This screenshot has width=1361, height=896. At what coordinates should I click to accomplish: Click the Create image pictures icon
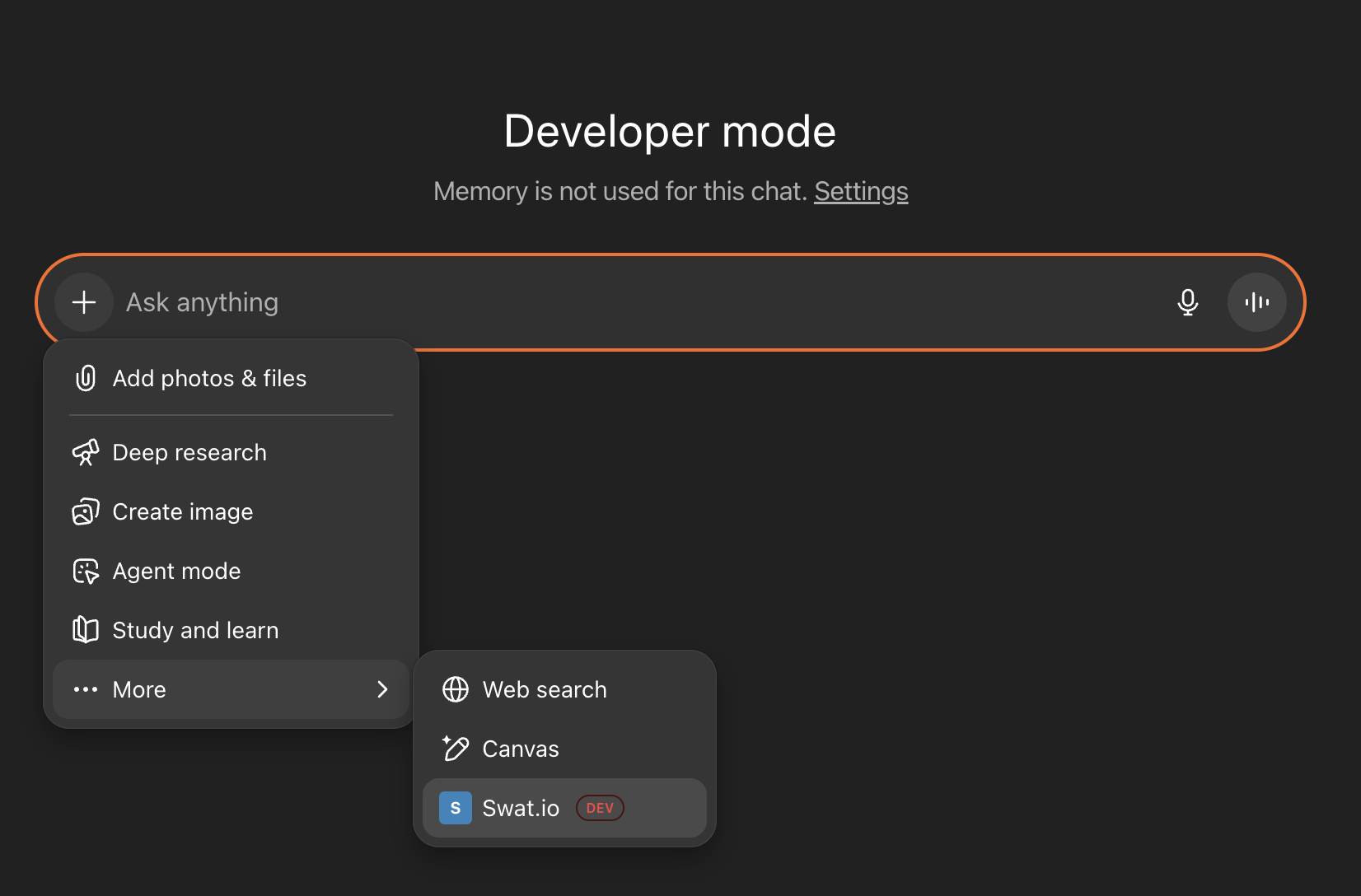(86, 511)
